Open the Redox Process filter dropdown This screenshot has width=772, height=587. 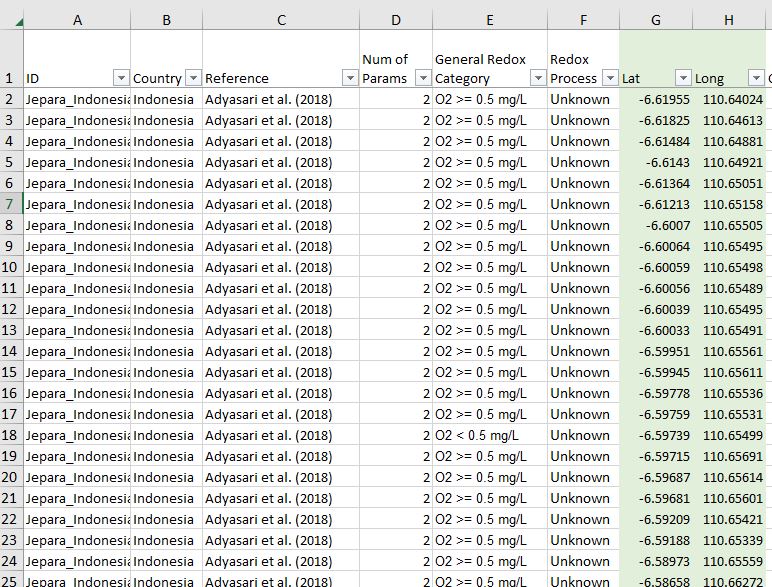click(610, 78)
